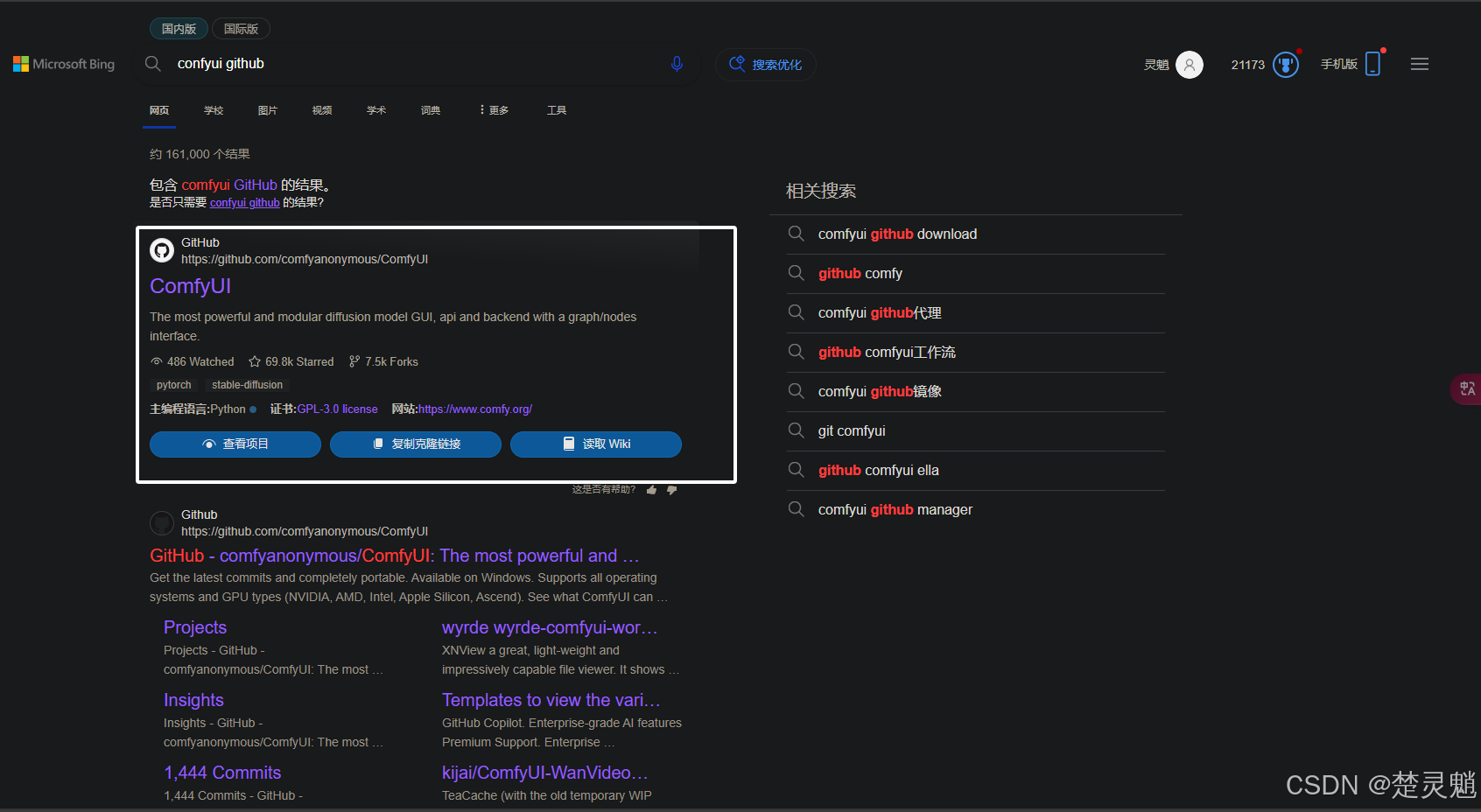
Task: Click the translate floating icon at right edge
Action: point(1467,388)
